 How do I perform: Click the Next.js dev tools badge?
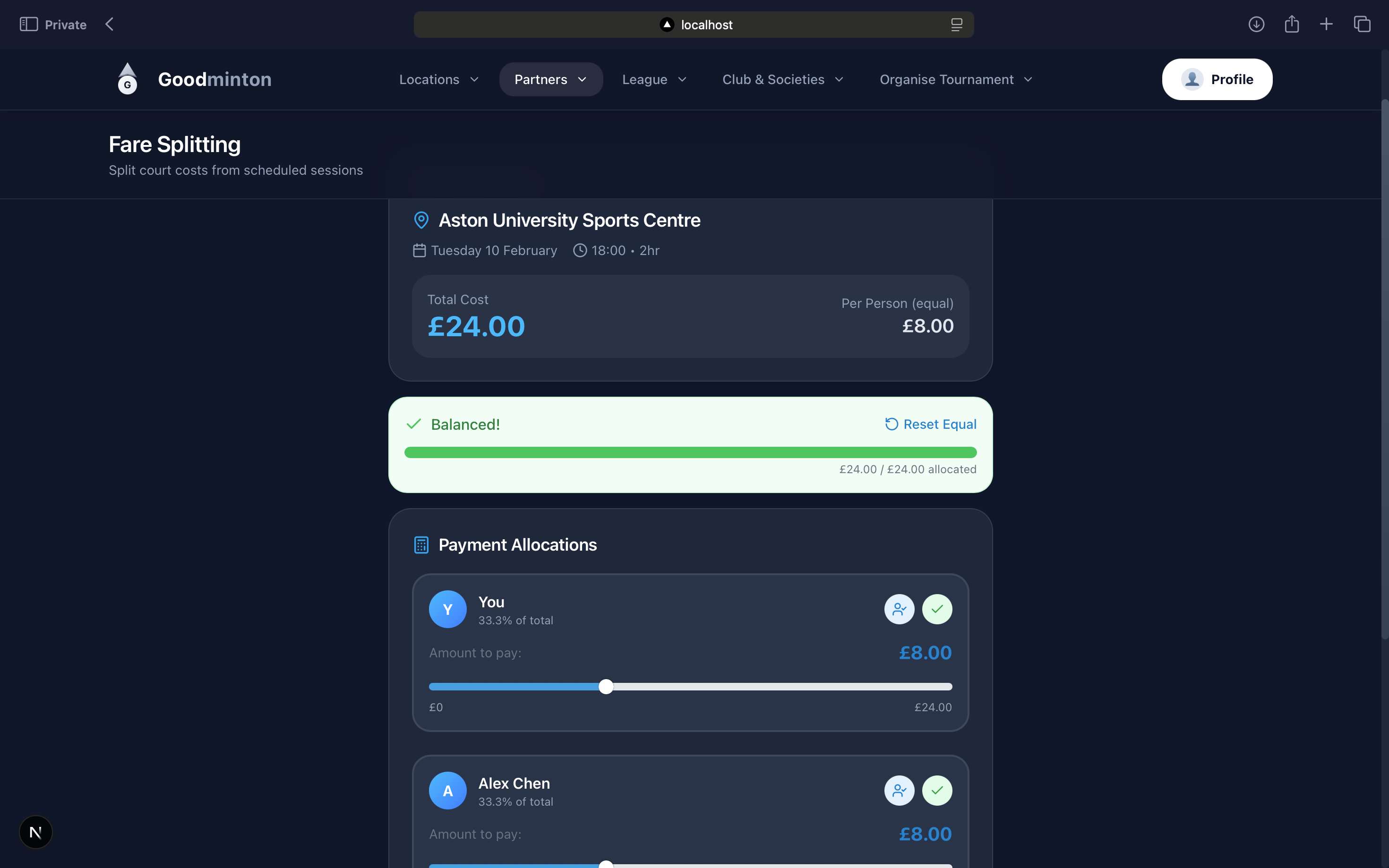(35, 832)
